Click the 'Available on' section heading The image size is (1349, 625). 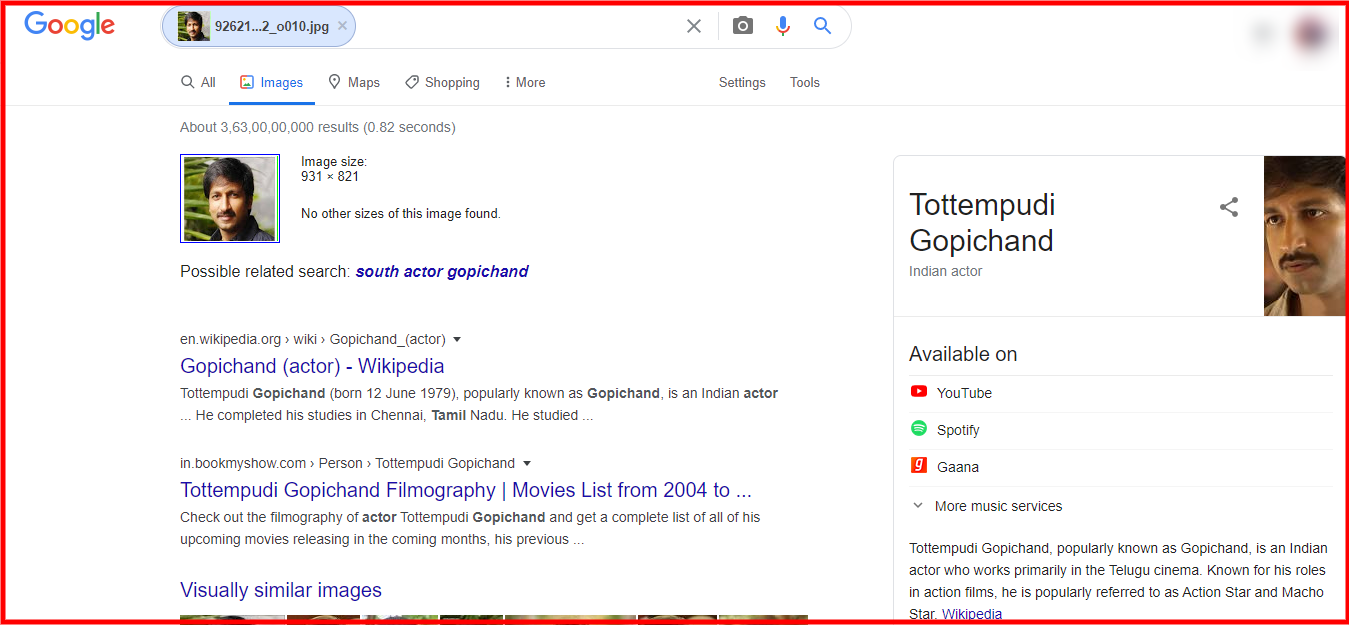(963, 354)
